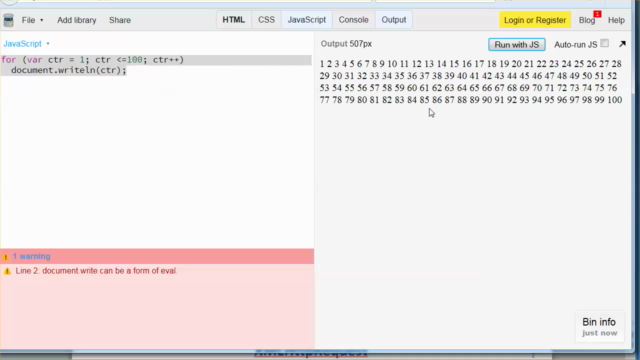Toggle the CSS panel tab
Image resolution: width=640 pixels, height=360 pixels.
pos(266,20)
